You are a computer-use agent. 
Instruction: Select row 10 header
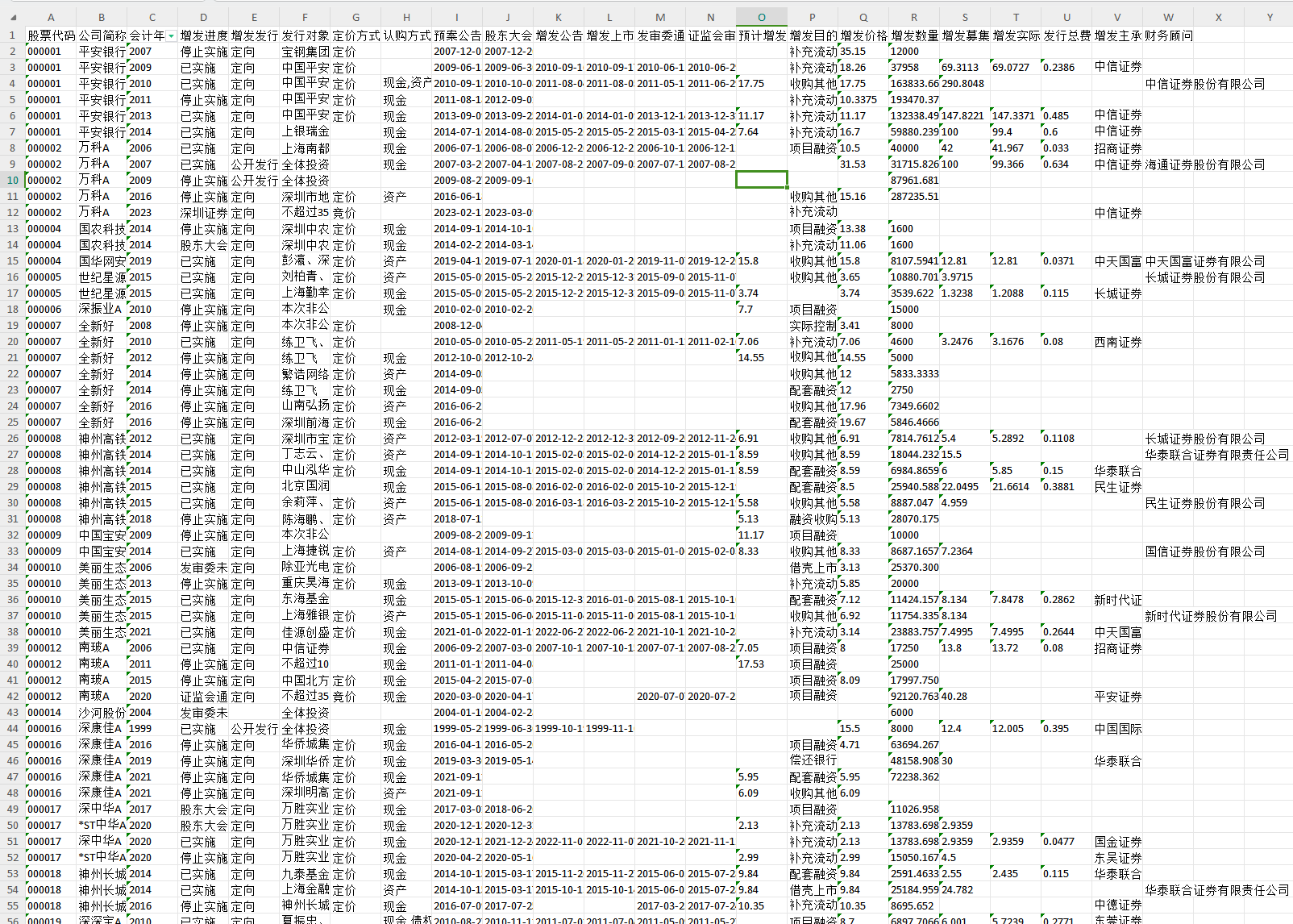12,180
